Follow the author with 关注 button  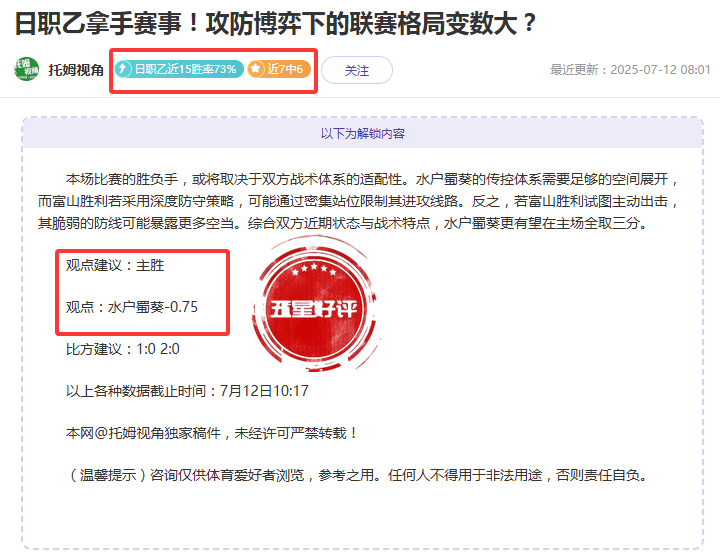357,70
